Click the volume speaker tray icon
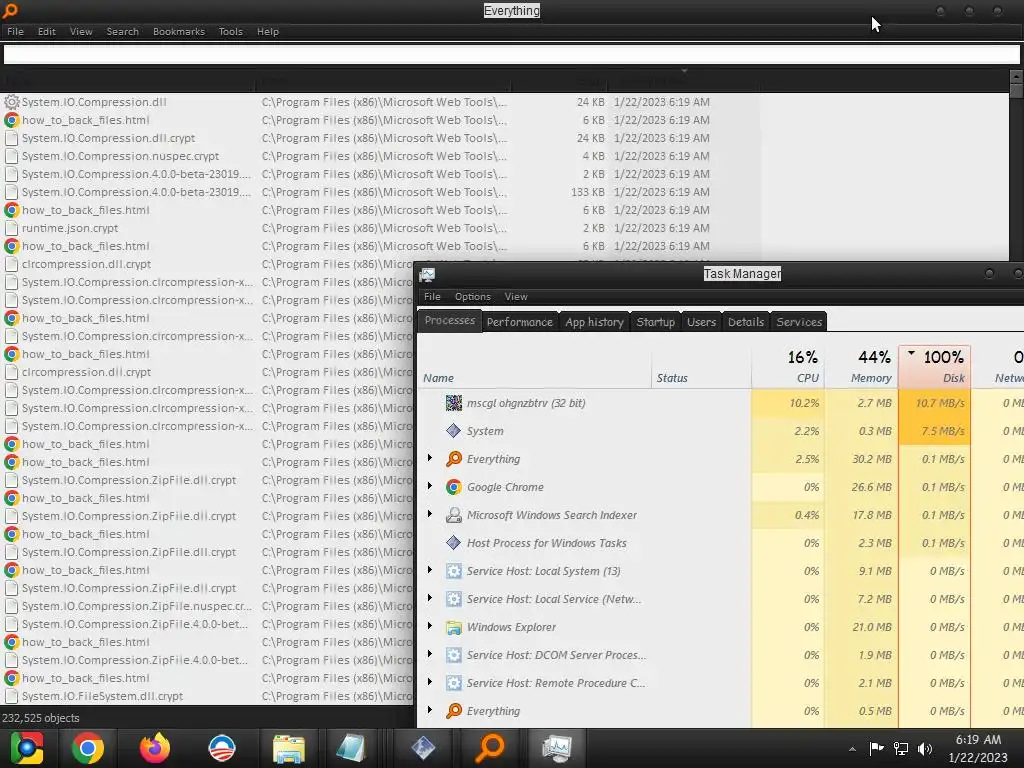Viewport: 1024px width, 768px height. pos(925,749)
